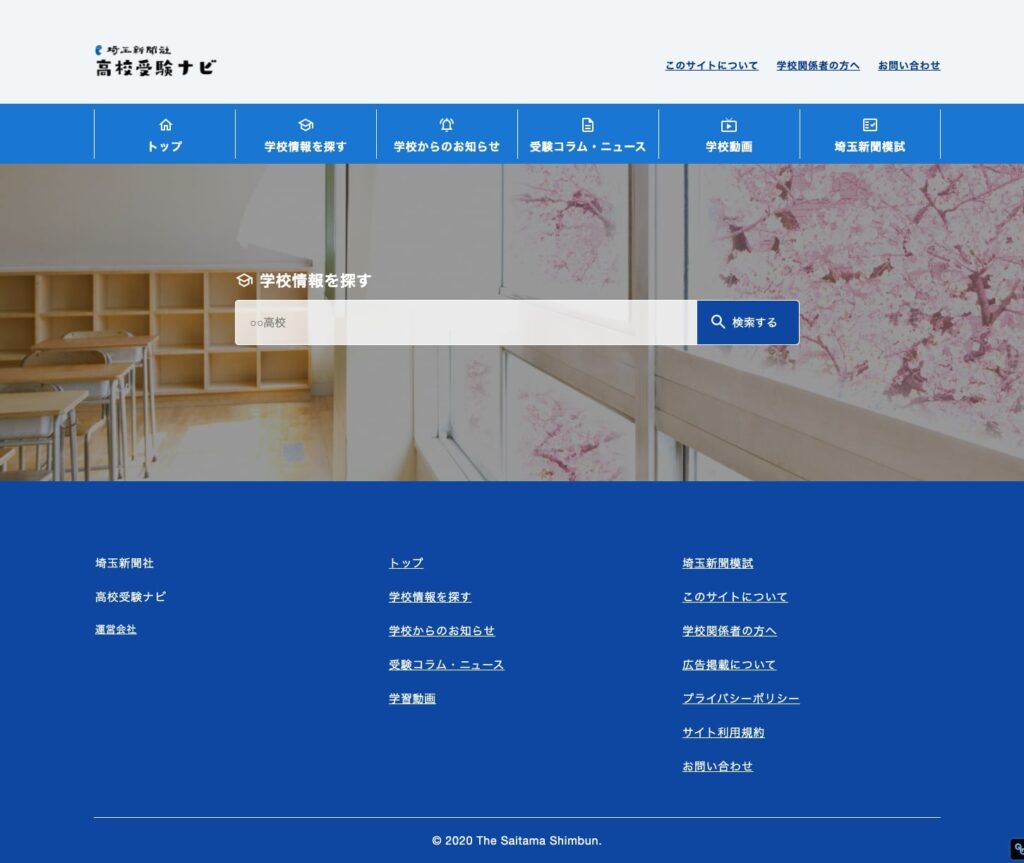Image resolution: width=1024 pixels, height=863 pixels.
Task: Click the 検索する search button
Action: click(748, 322)
